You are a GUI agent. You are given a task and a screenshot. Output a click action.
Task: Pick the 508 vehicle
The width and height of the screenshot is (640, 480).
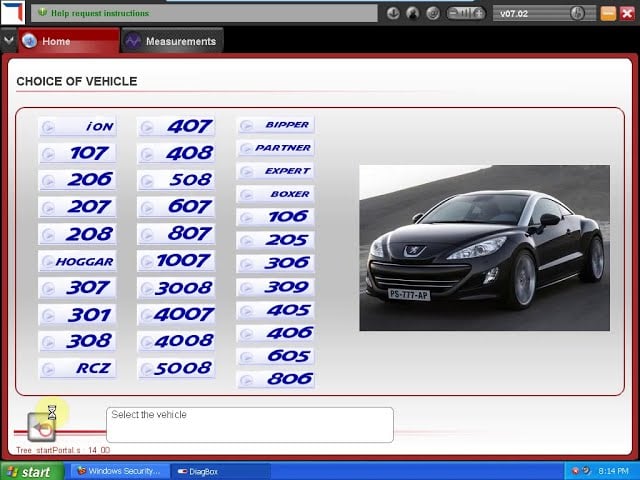click(176, 180)
